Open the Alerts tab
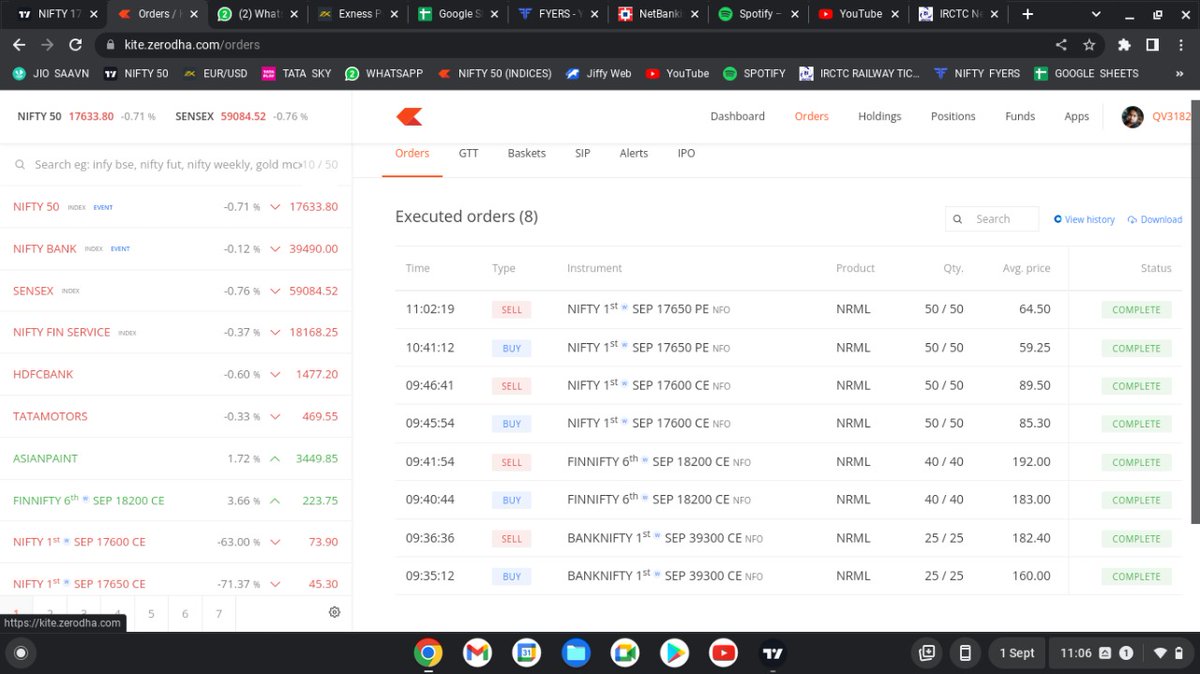Screen dimensions: 1200x674 tap(634, 153)
